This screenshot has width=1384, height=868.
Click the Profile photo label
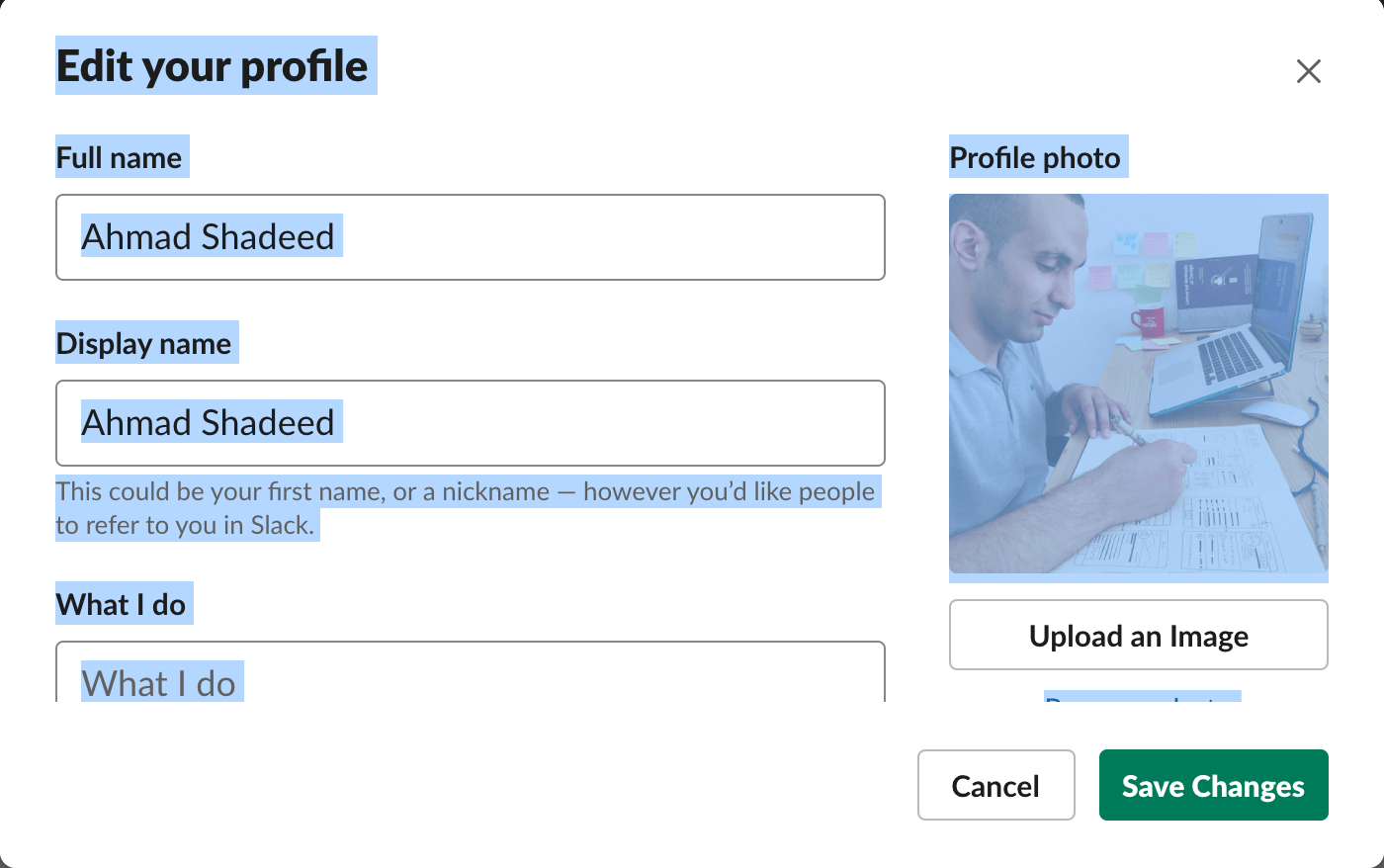point(1035,158)
